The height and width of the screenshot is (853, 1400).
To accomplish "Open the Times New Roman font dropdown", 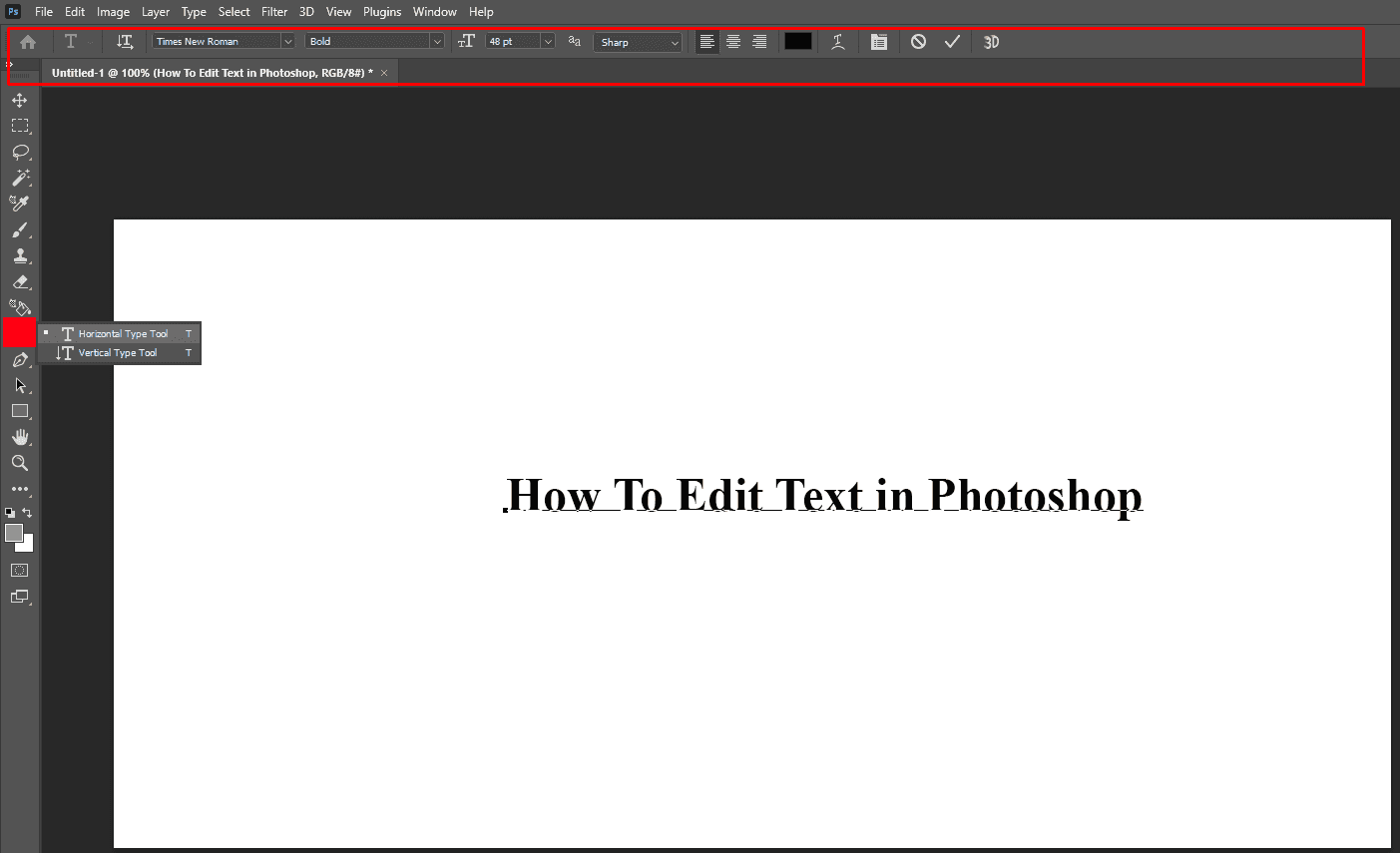I will pyautogui.click(x=287, y=42).
